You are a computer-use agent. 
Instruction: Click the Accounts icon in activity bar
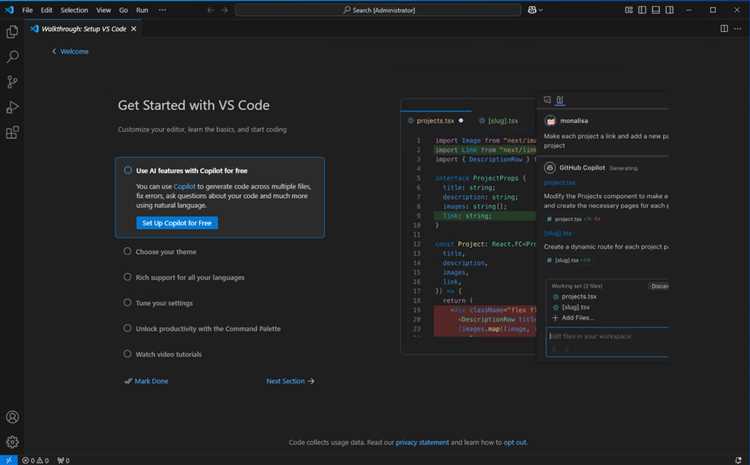point(13,417)
